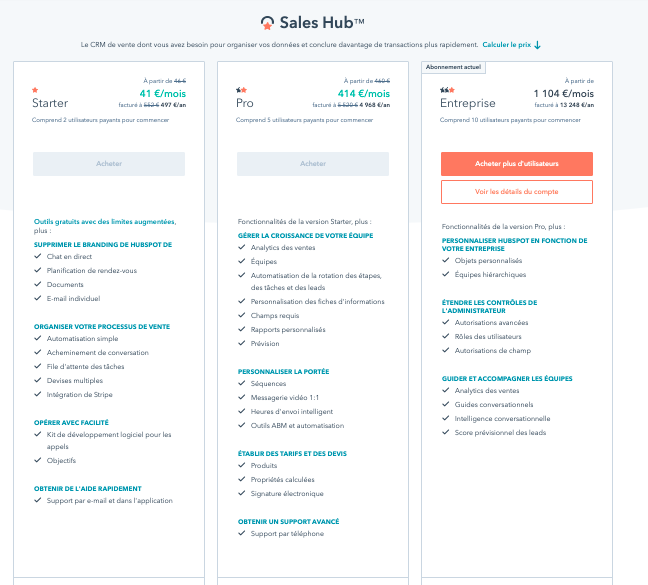Click the Sales Hub logo icon
This screenshot has height=585, width=648.
[267, 23]
